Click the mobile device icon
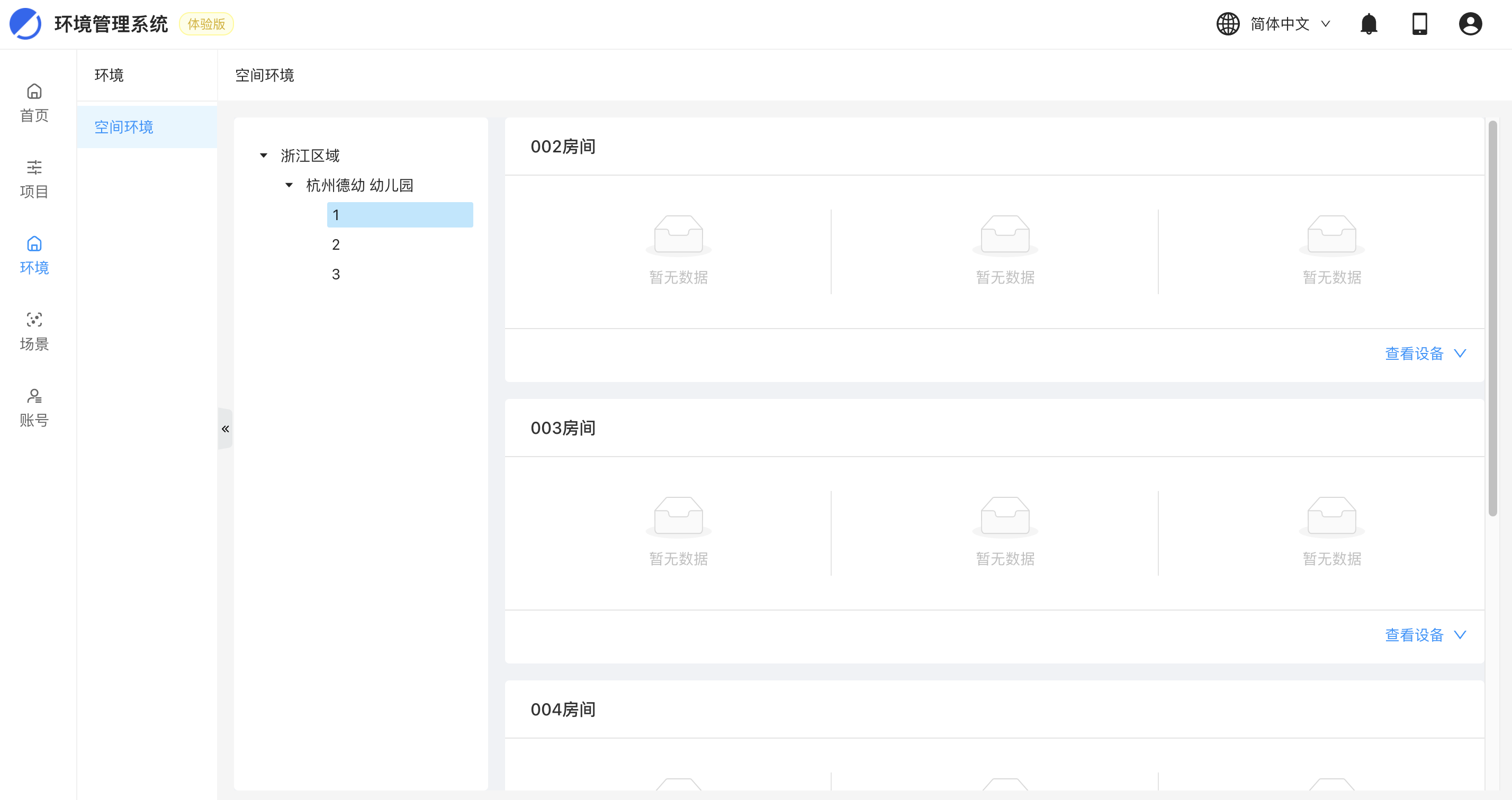Image resolution: width=1512 pixels, height=800 pixels. click(1419, 24)
